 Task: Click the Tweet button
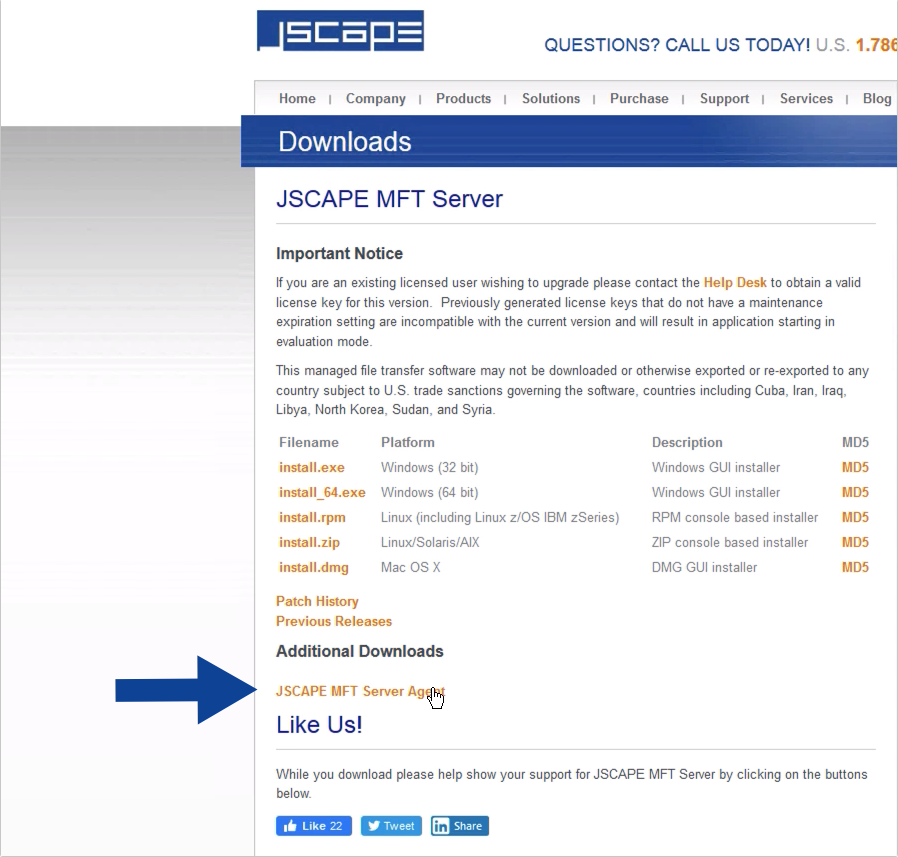coord(390,825)
